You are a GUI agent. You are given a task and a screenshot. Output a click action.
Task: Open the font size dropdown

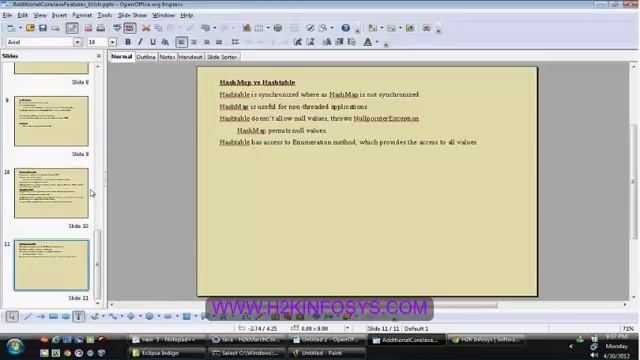coord(112,42)
